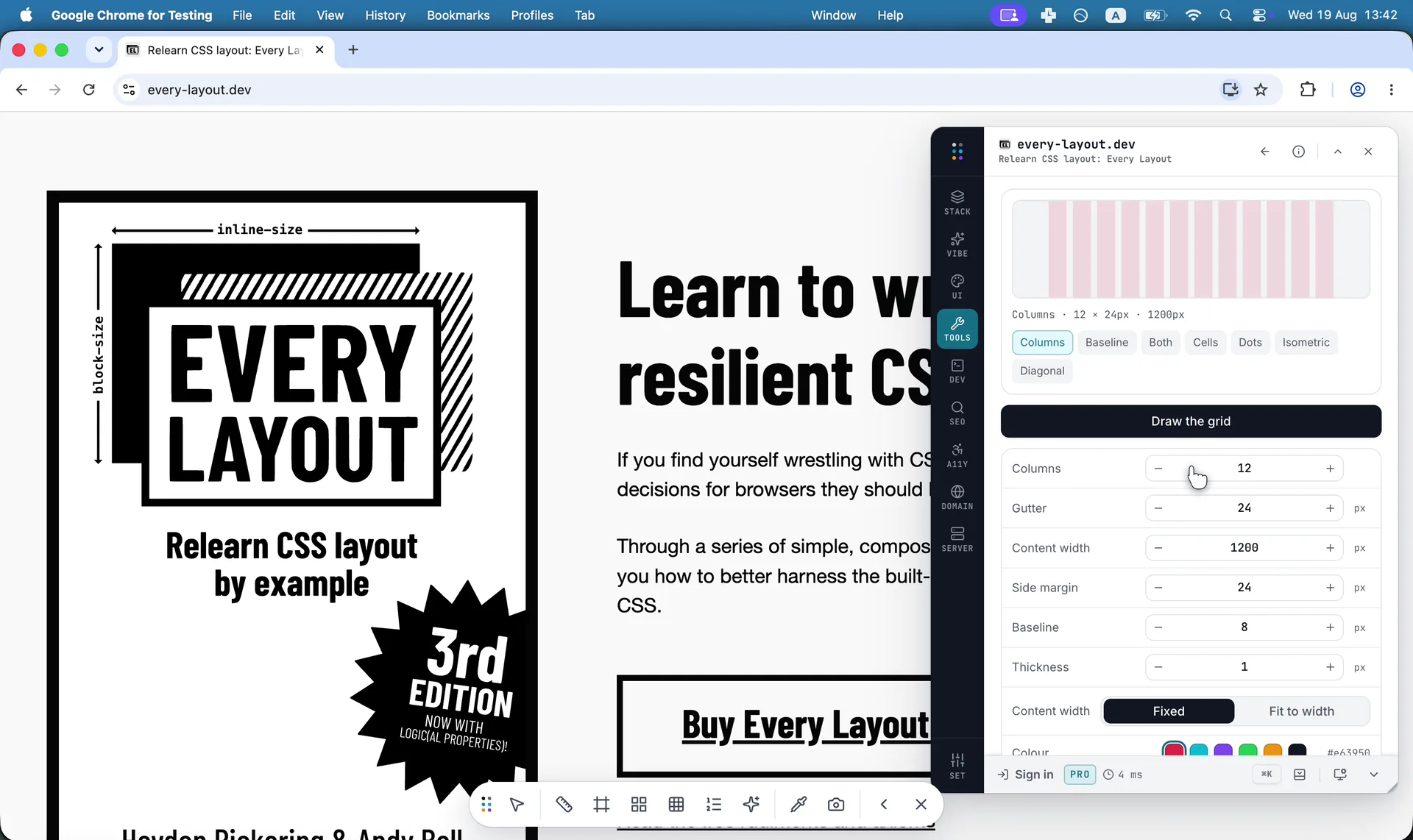Collapse the floating toolbar with left chevron
The width and height of the screenshot is (1413, 840).
(884, 805)
